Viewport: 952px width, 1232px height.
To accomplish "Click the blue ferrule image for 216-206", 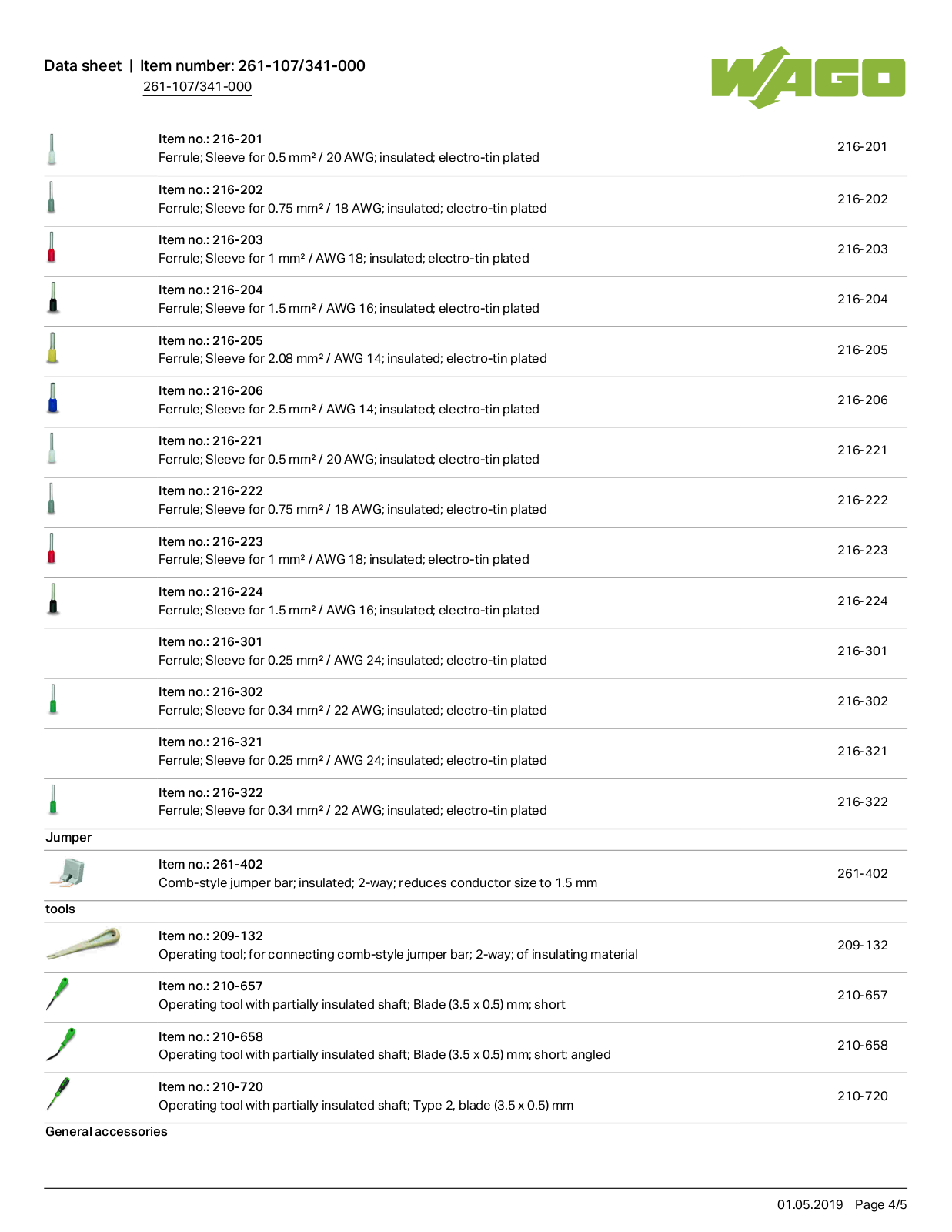I will click(x=53, y=398).
